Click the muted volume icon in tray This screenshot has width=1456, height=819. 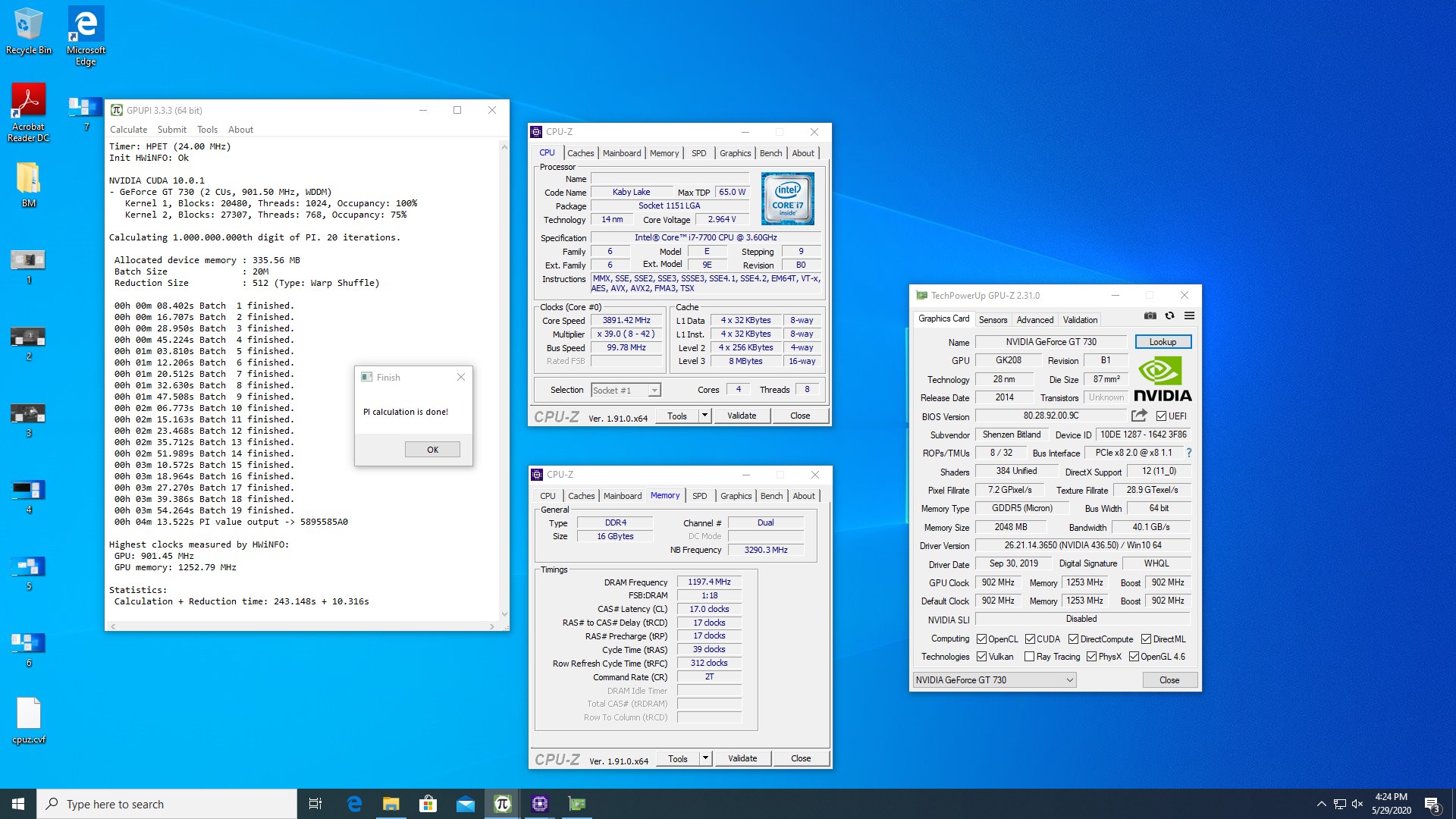pos(1357,804)
